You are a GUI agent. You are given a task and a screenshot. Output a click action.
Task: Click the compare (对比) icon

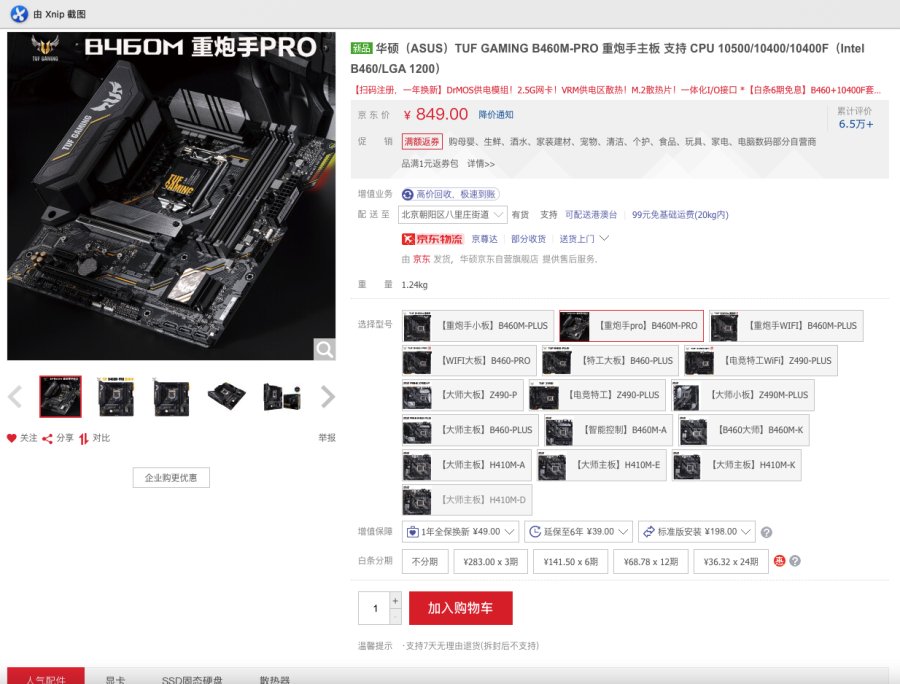pyautogui.click(x=84, y=439)
